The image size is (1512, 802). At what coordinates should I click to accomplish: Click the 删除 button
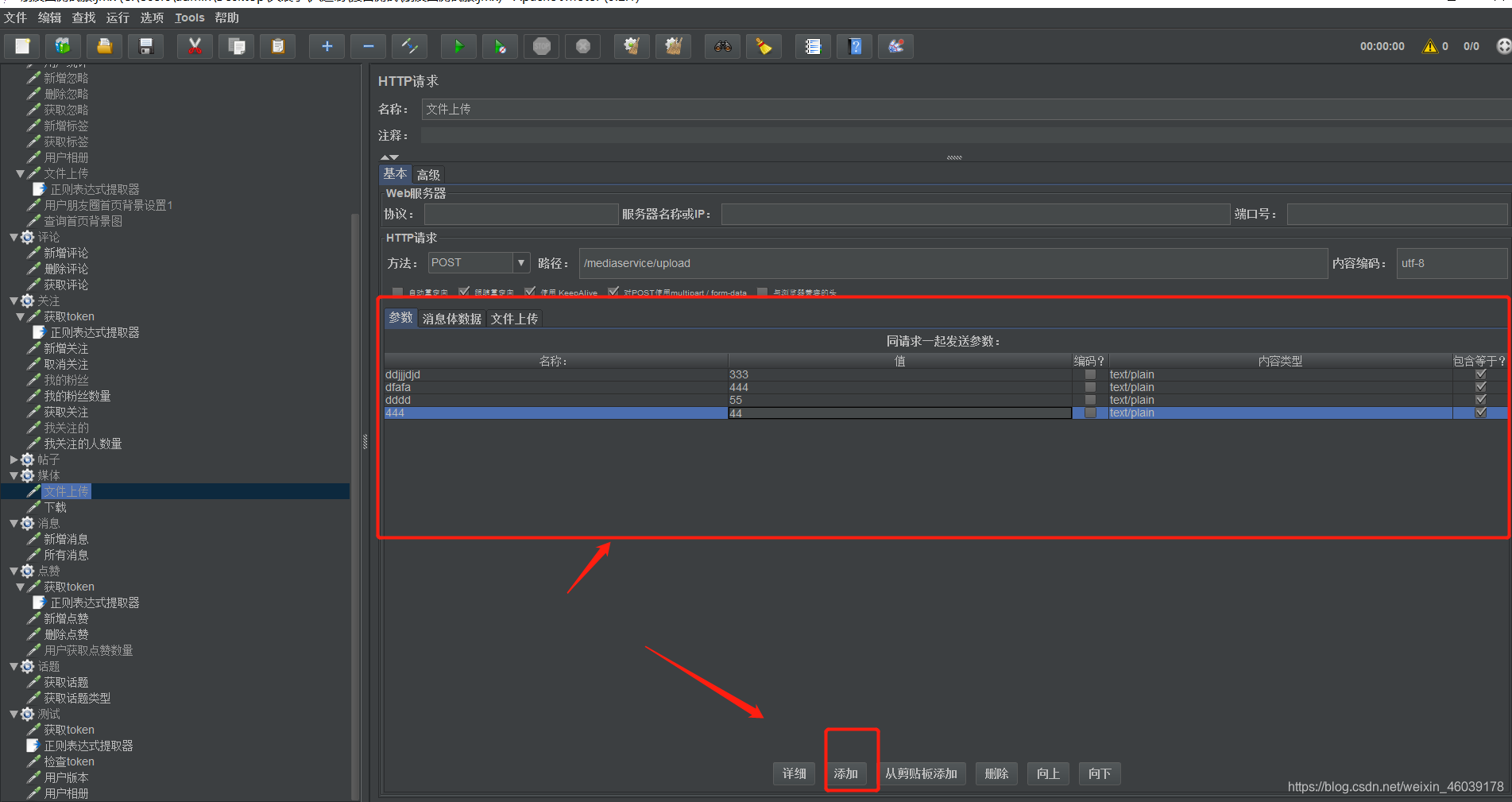tap(996, 773)
